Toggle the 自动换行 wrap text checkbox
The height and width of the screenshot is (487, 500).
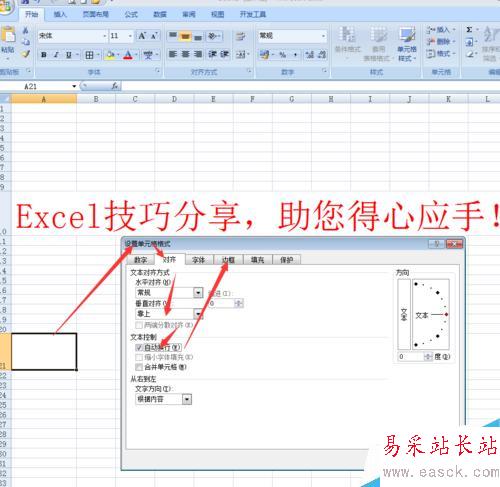pyautogui.click(x=139, y=347)
